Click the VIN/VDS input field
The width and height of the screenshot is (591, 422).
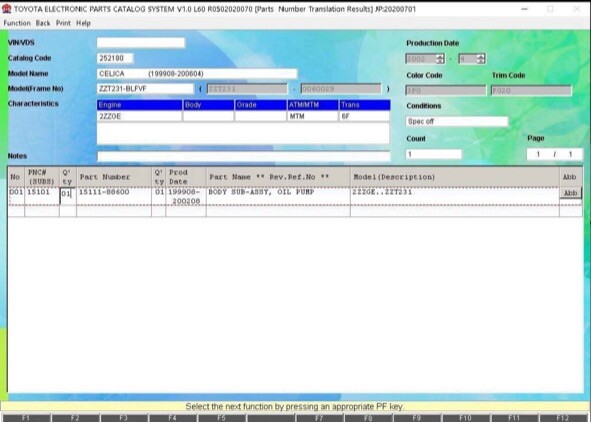click(x=141, y=43)
